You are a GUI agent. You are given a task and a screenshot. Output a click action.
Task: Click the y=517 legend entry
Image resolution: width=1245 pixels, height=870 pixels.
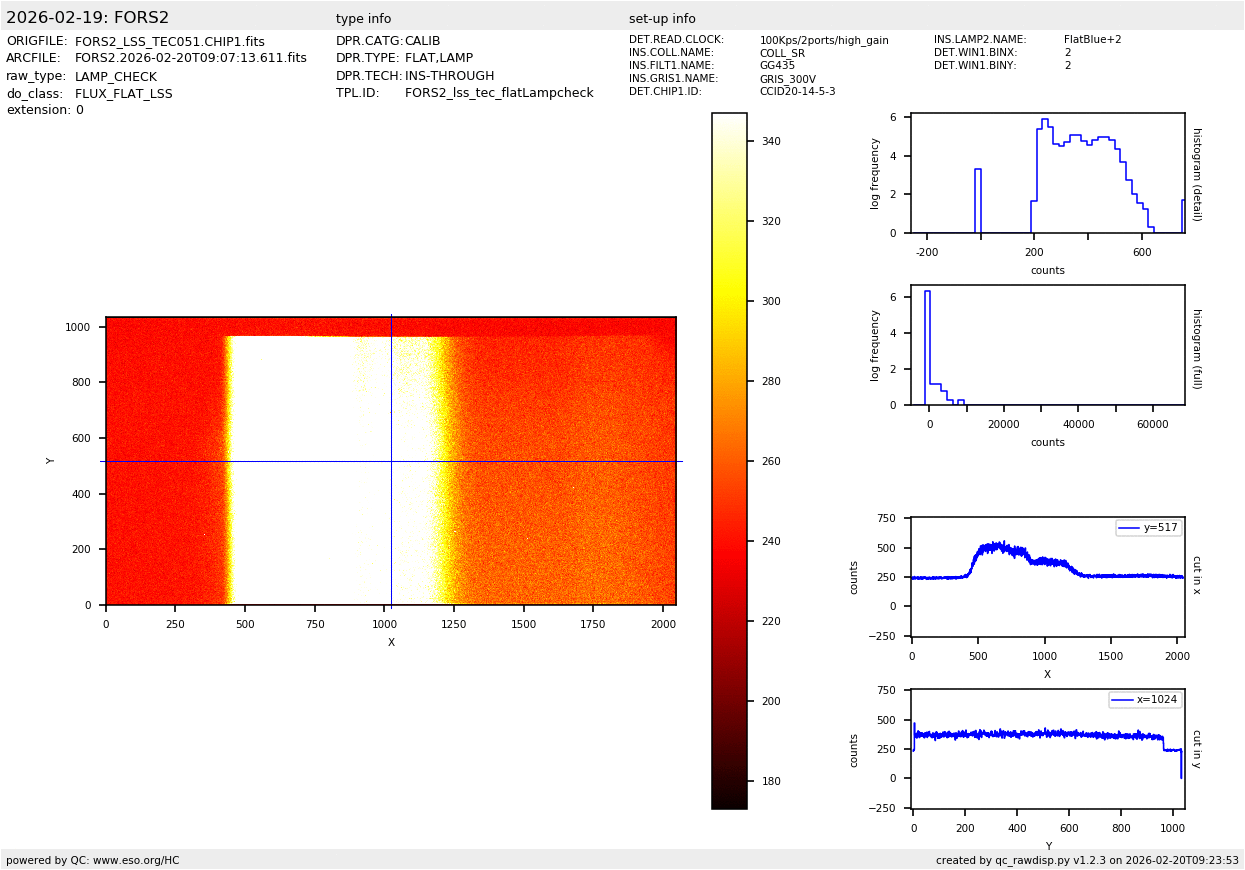tap(1148, 528)
